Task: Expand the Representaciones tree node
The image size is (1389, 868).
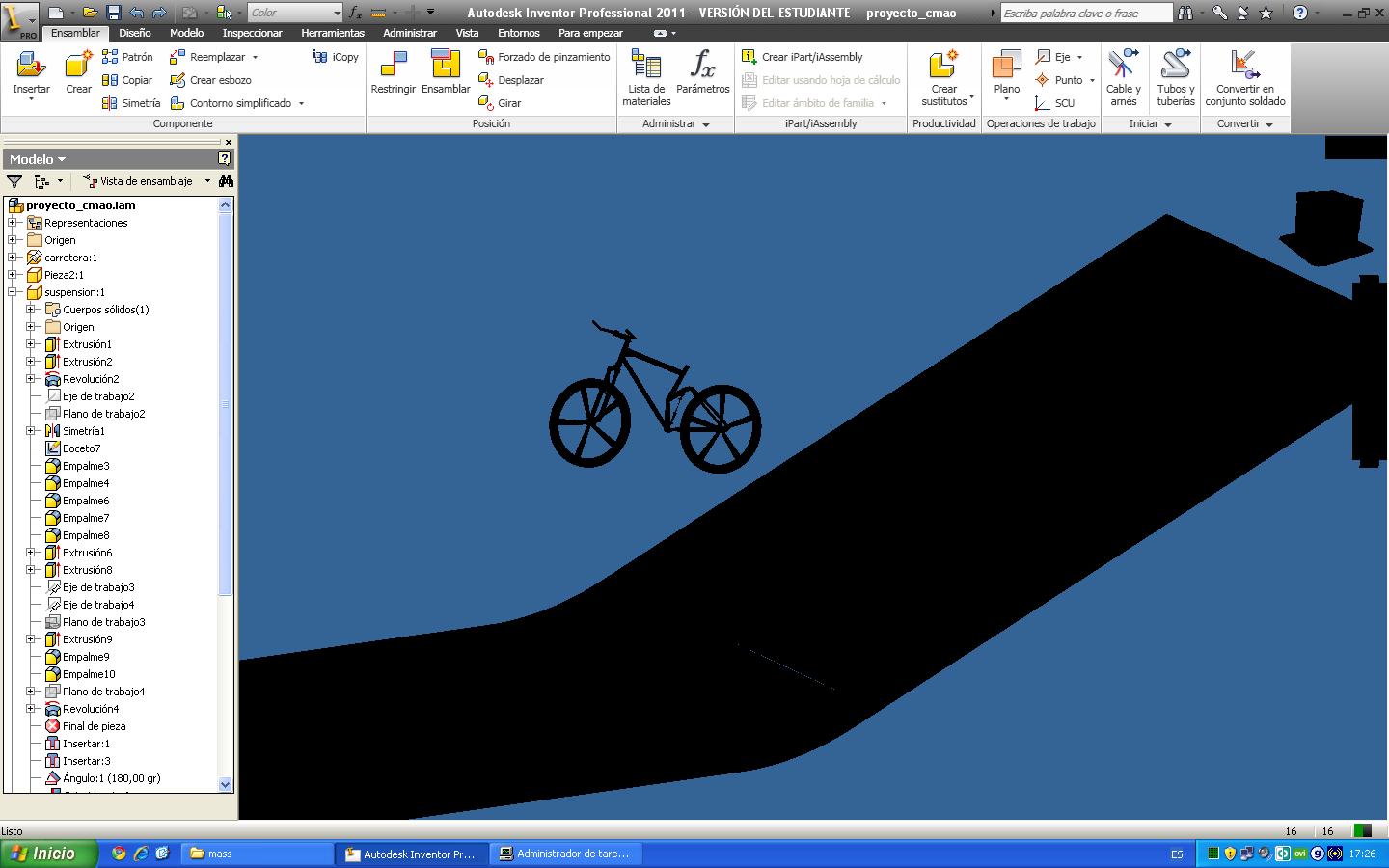Action: (13, 223)
